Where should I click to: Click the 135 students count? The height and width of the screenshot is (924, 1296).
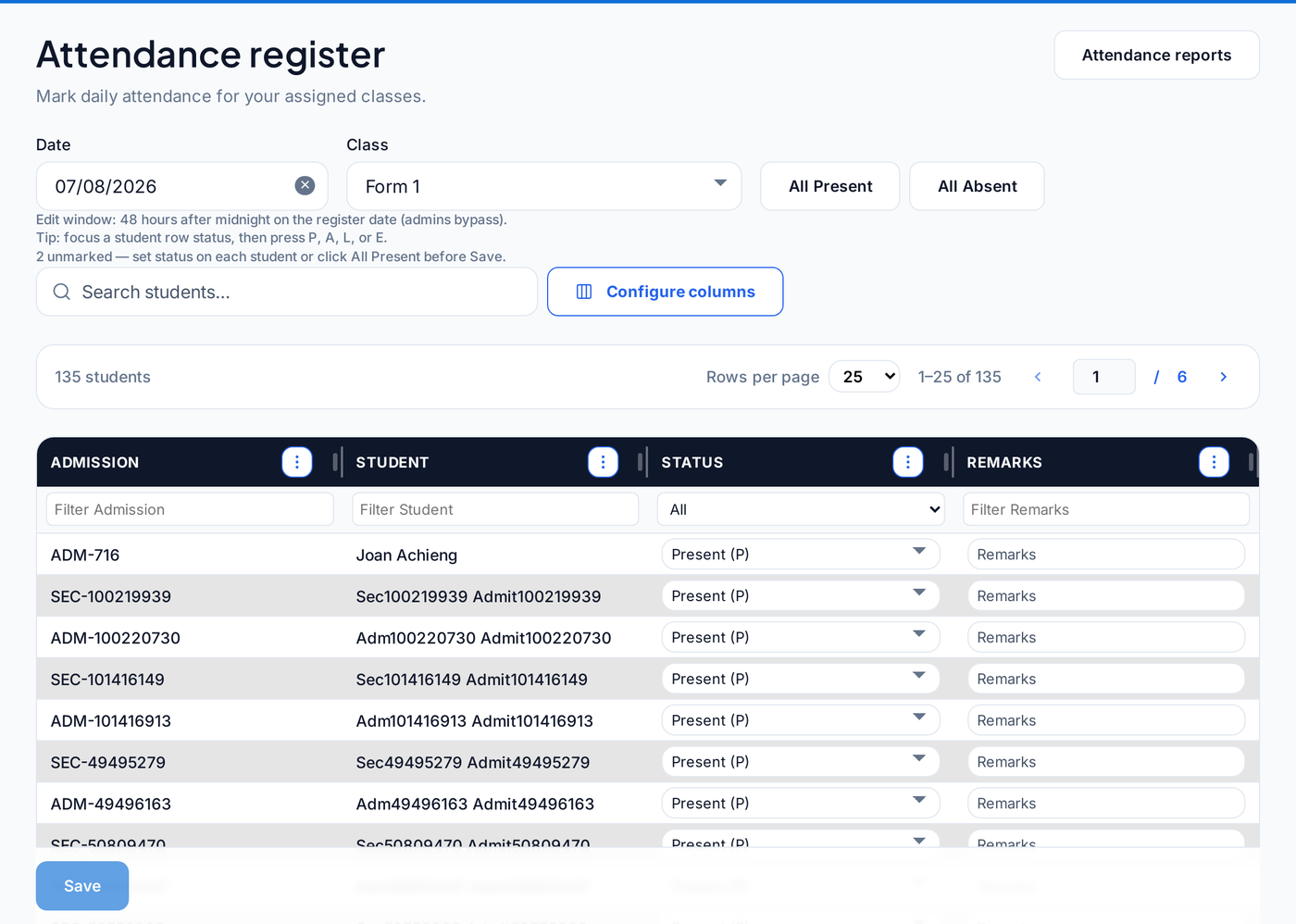click(103, 377)
